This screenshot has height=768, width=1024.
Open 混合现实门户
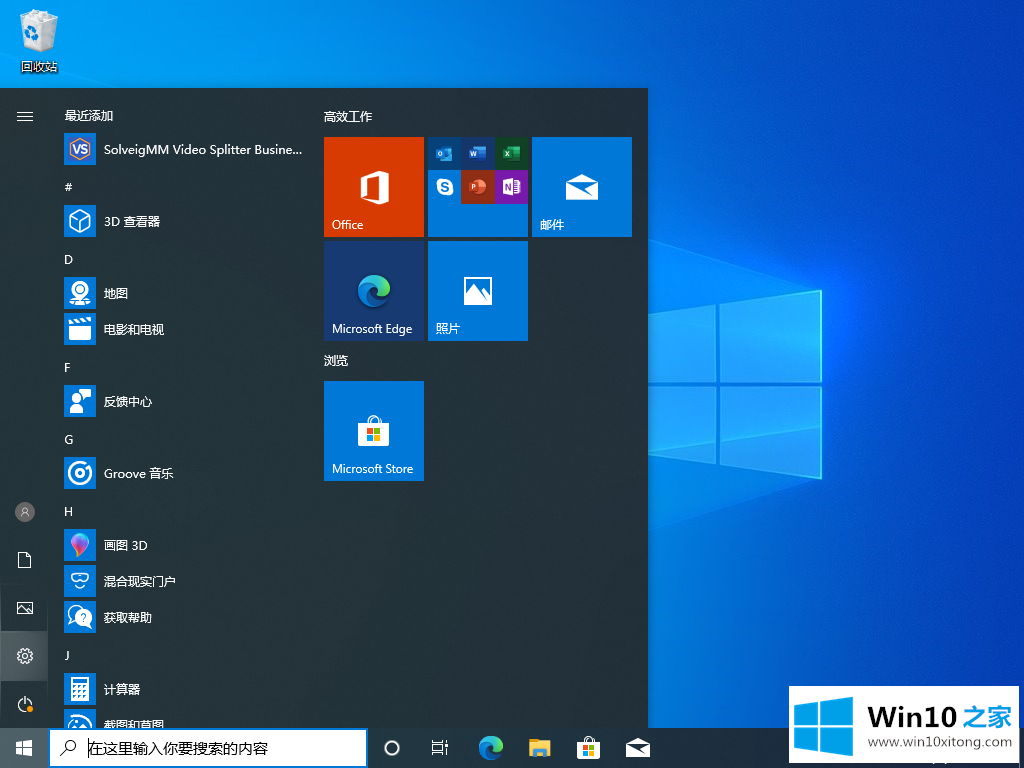[x=185, y=581]
